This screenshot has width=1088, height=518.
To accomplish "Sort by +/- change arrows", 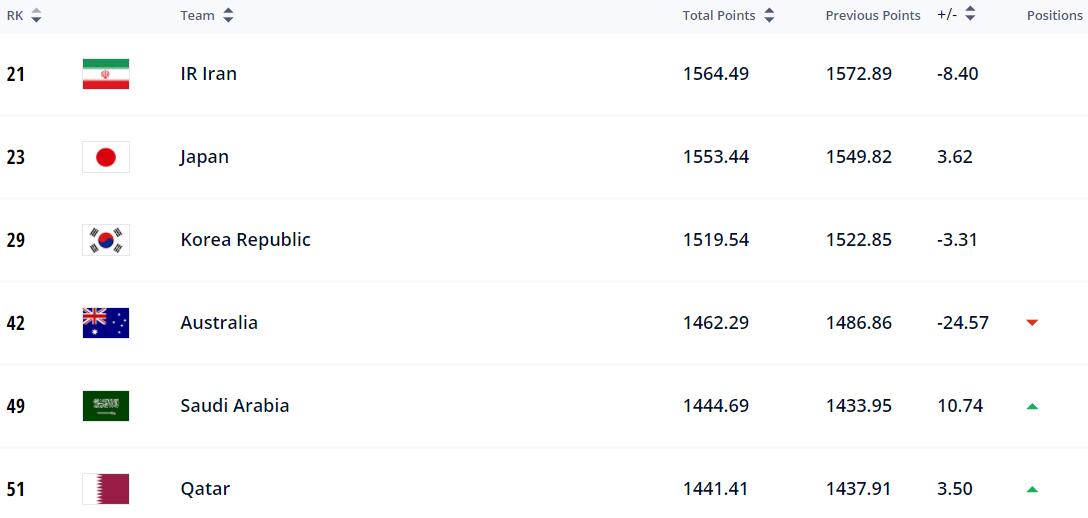I will click(970, 15).
